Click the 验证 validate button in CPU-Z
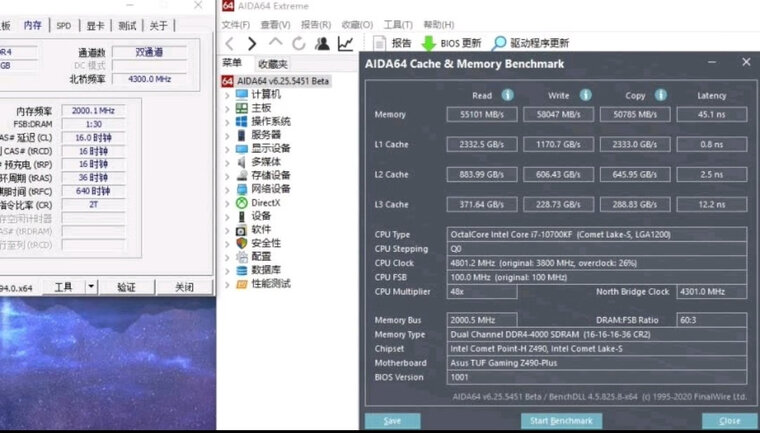Image resolution: width=760 pixels, height=433 pixels. click(x=127, y=287)
